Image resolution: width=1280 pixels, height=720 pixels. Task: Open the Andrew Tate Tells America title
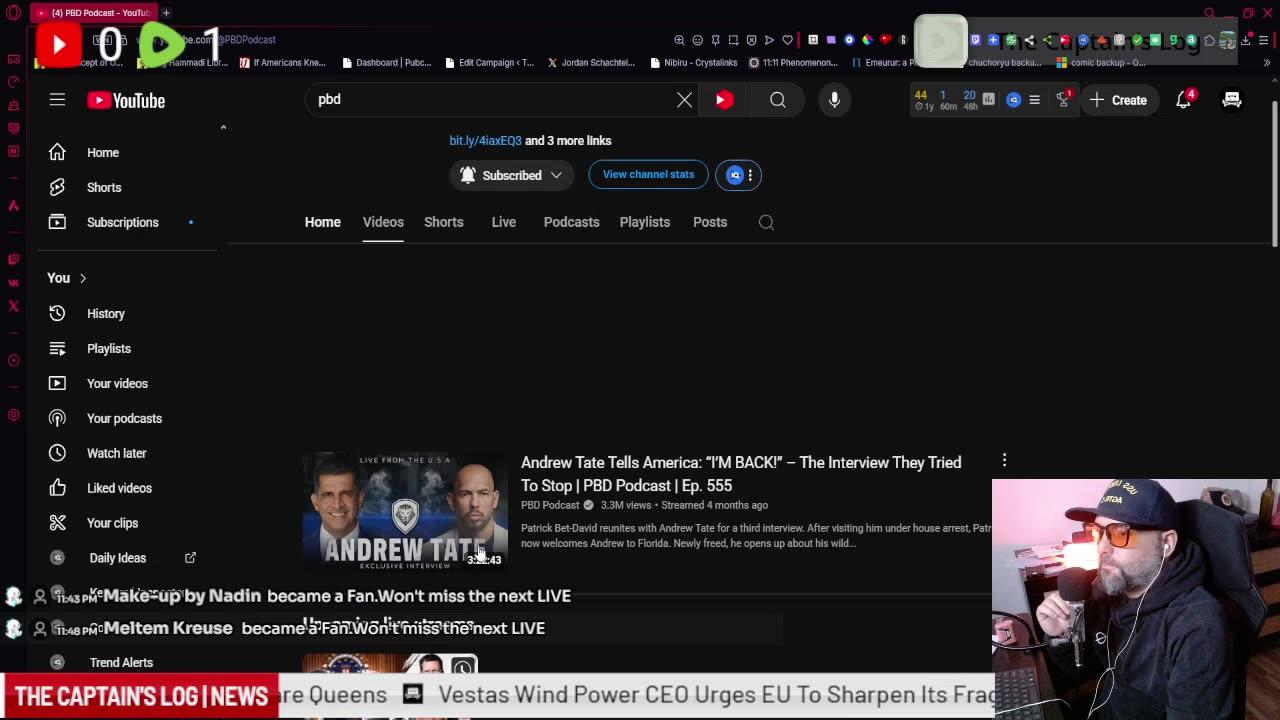741,474
